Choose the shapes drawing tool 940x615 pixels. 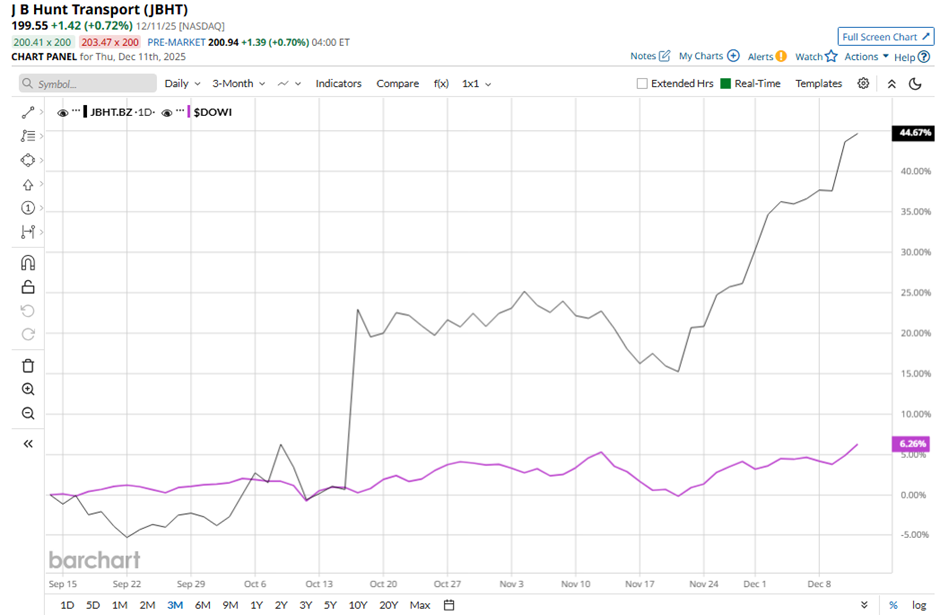[x=28, y=160]
